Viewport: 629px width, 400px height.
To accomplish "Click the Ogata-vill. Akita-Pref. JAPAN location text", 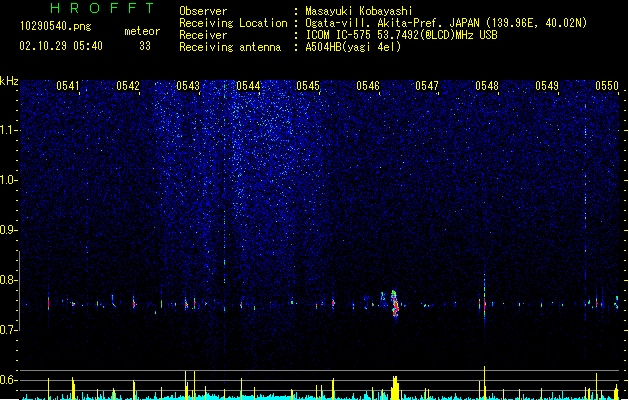I will (446, 23).
